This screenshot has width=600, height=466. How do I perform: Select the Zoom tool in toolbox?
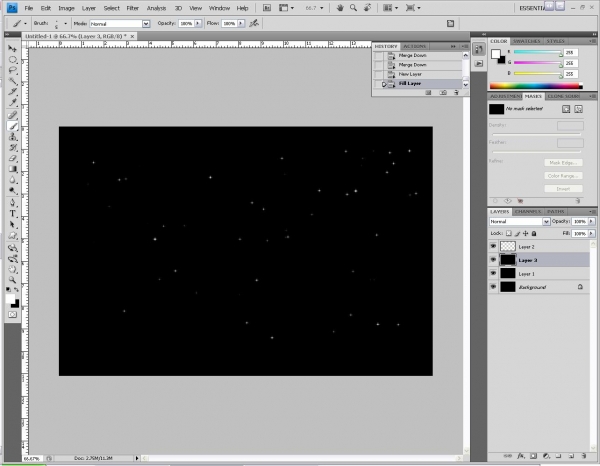coord(12,280)
